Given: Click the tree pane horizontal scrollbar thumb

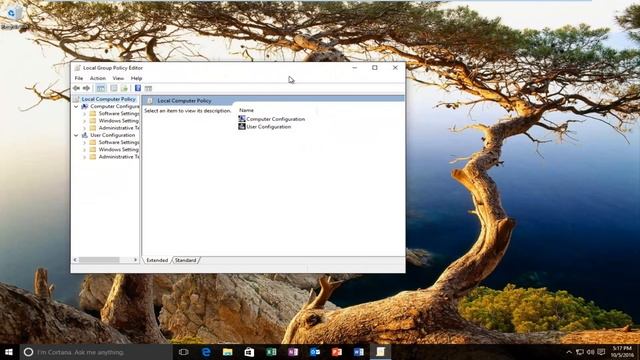Looking at the screenshot, I should click(99, 260).
